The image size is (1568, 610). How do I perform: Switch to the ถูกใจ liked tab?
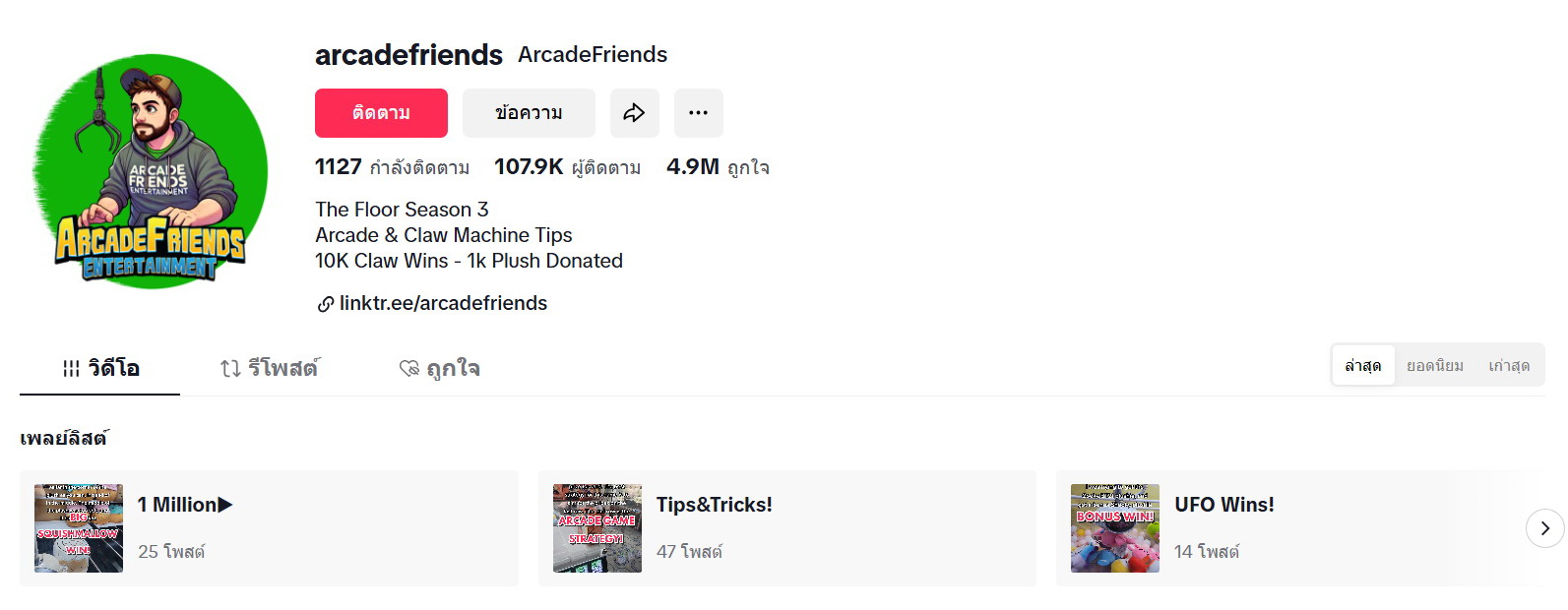point(453,369)
